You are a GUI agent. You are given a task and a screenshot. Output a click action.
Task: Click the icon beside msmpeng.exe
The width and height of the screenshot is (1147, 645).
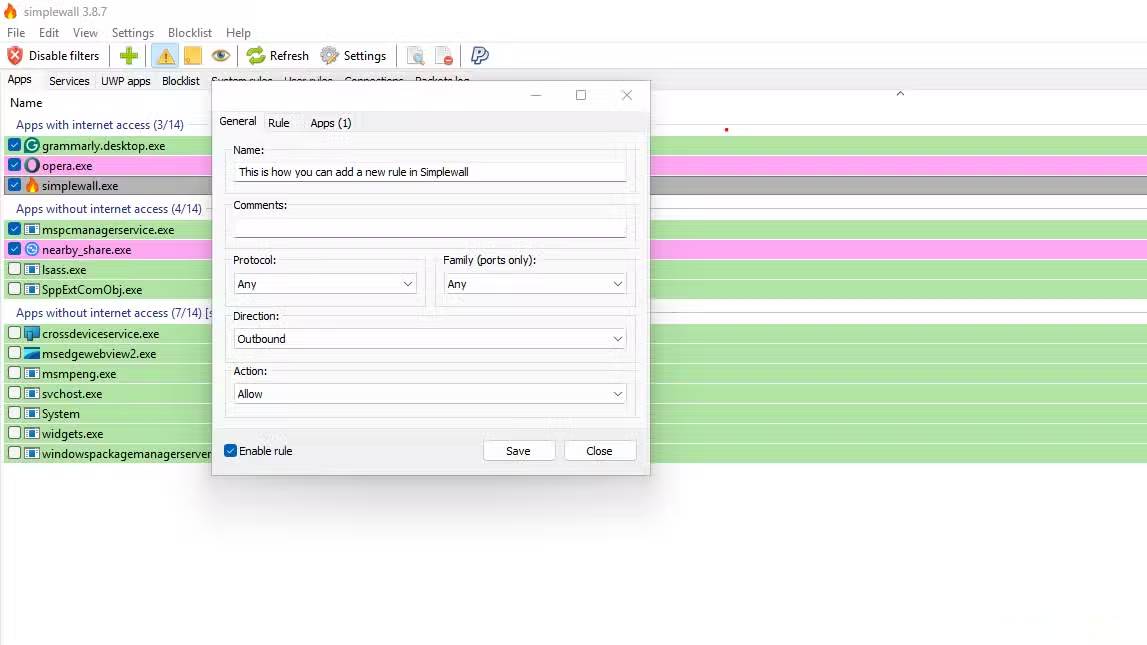pos(31,374)
